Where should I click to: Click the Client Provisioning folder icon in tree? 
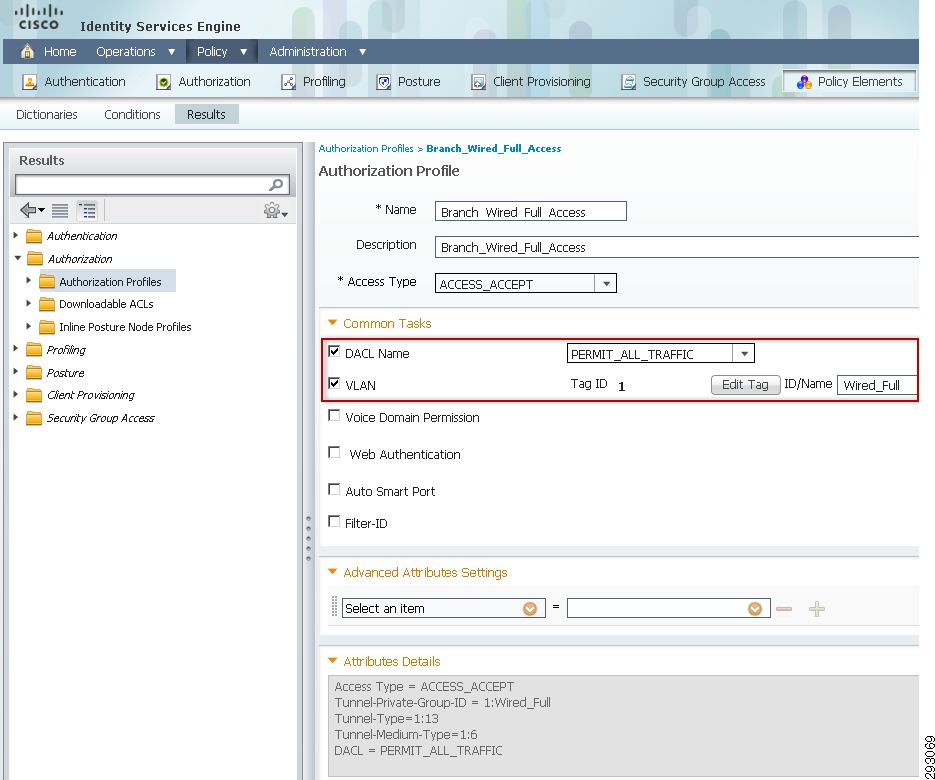[x=35, y=395]
